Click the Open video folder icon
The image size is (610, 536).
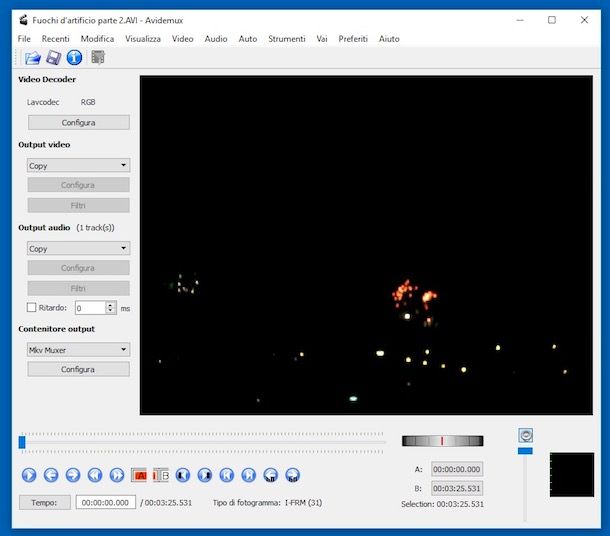32,57
